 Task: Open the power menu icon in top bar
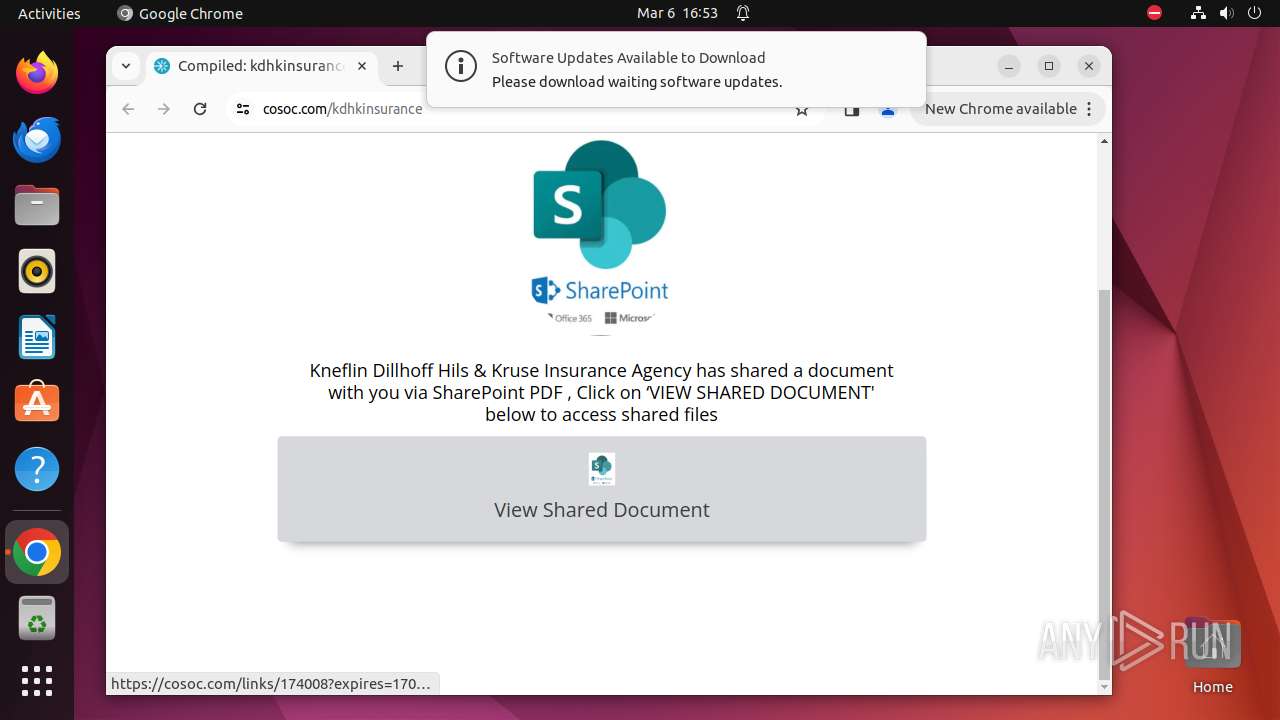[1254, 13]
